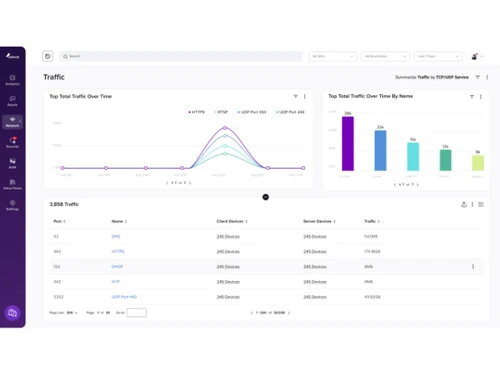Open Top Total Traffic Over Time kebab menu
Screen dimensions: 500x375
pos(304,96)
